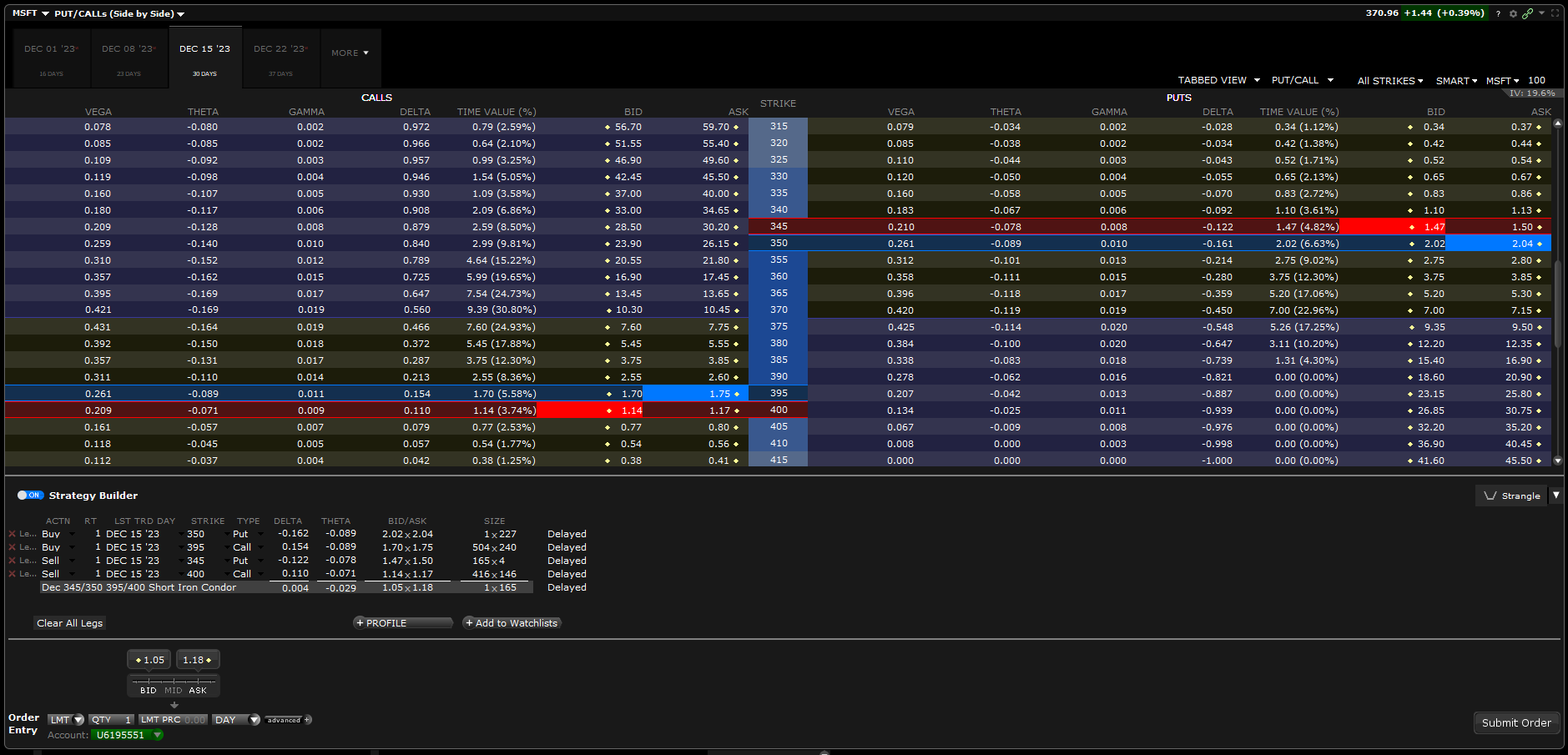Remove the Buy 350 Put leg
The height and width of the screenshot is (755, 1568).
click(x=12, y=534)
